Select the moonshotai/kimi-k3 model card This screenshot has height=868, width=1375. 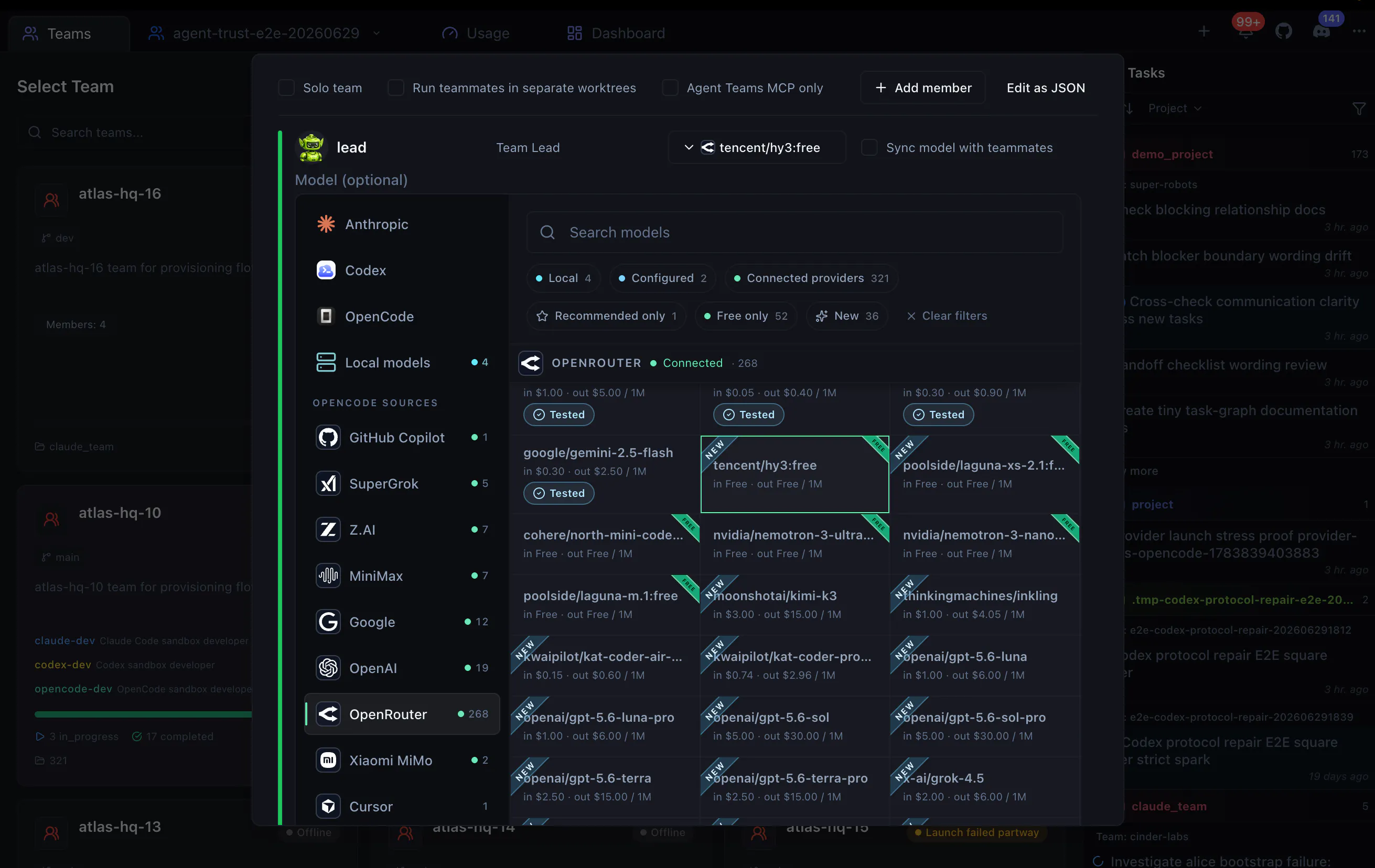coord(795,604)
